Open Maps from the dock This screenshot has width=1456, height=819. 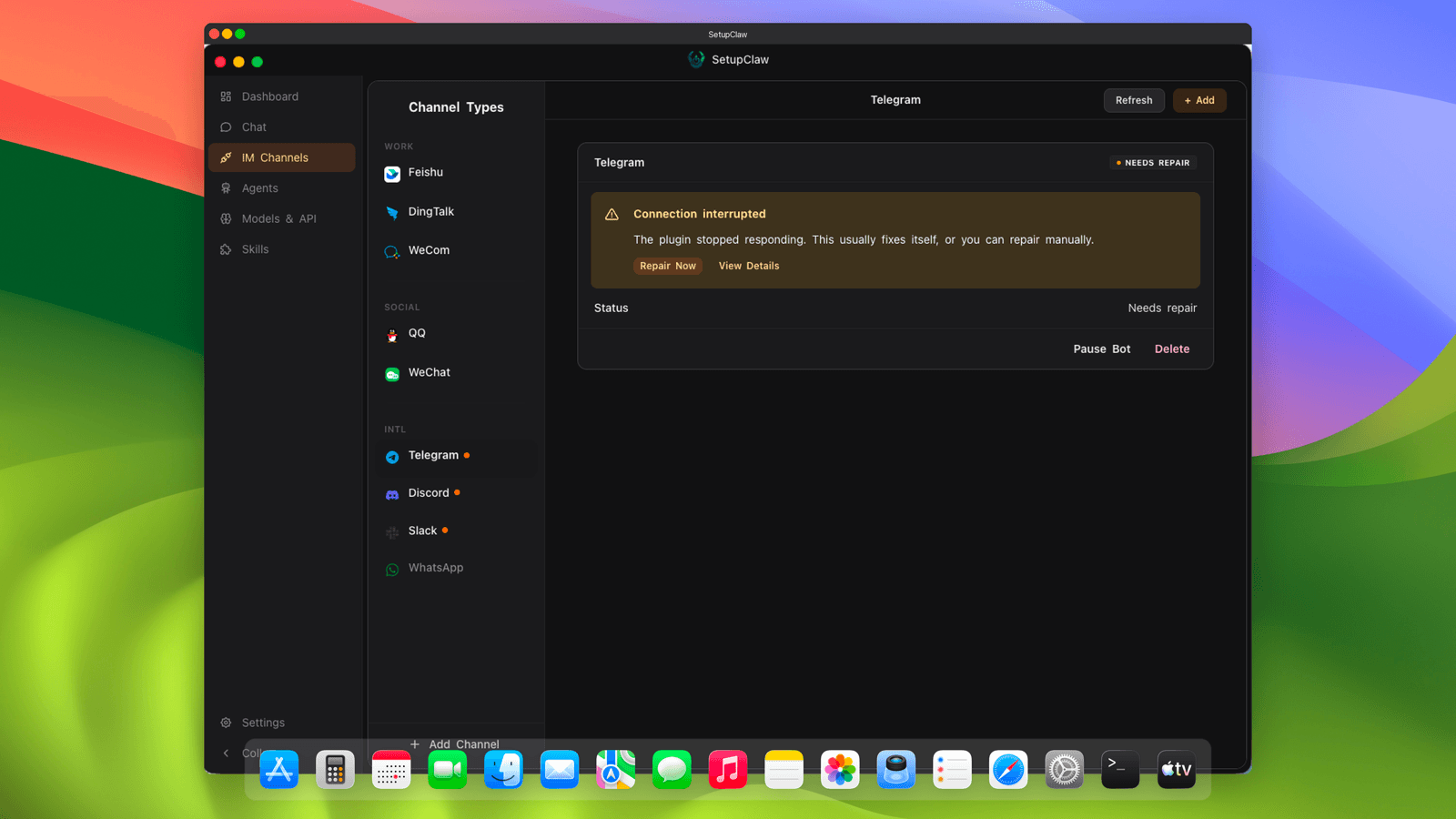tap(616, 770)
